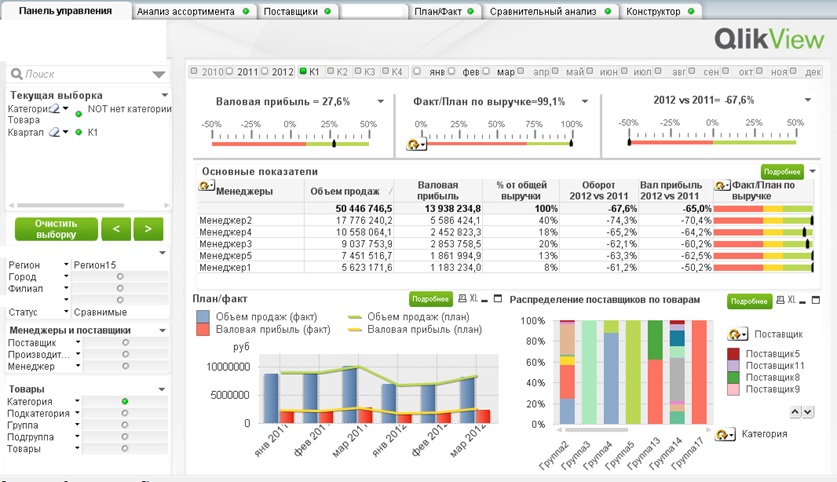Select the month янв
Image resolution: width=837 pixels, height=482 pixels.
(x=420, y=73)
